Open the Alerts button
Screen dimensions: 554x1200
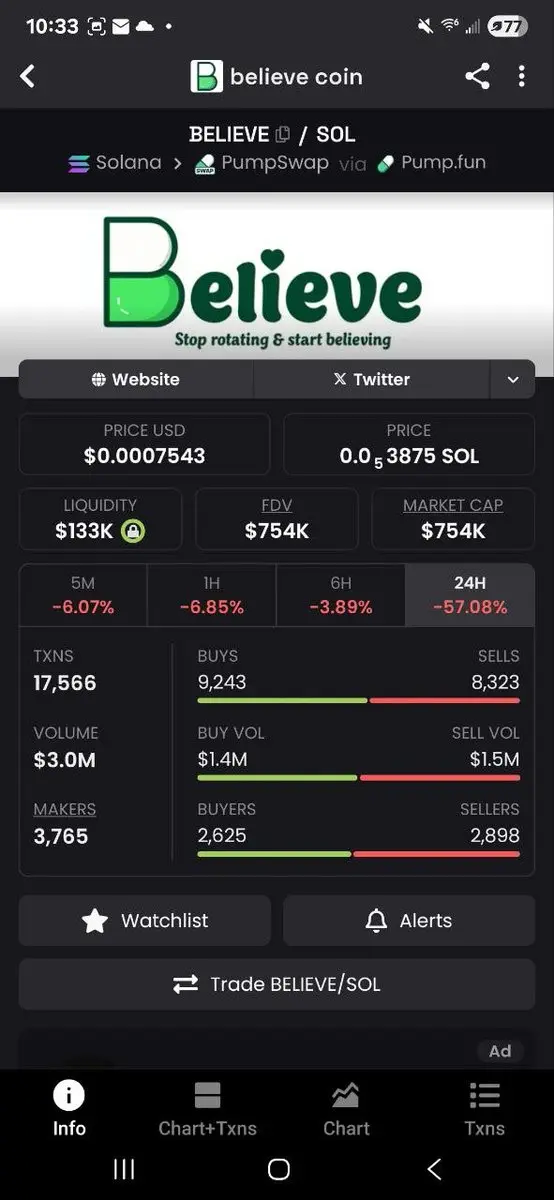tap(409, 921)
